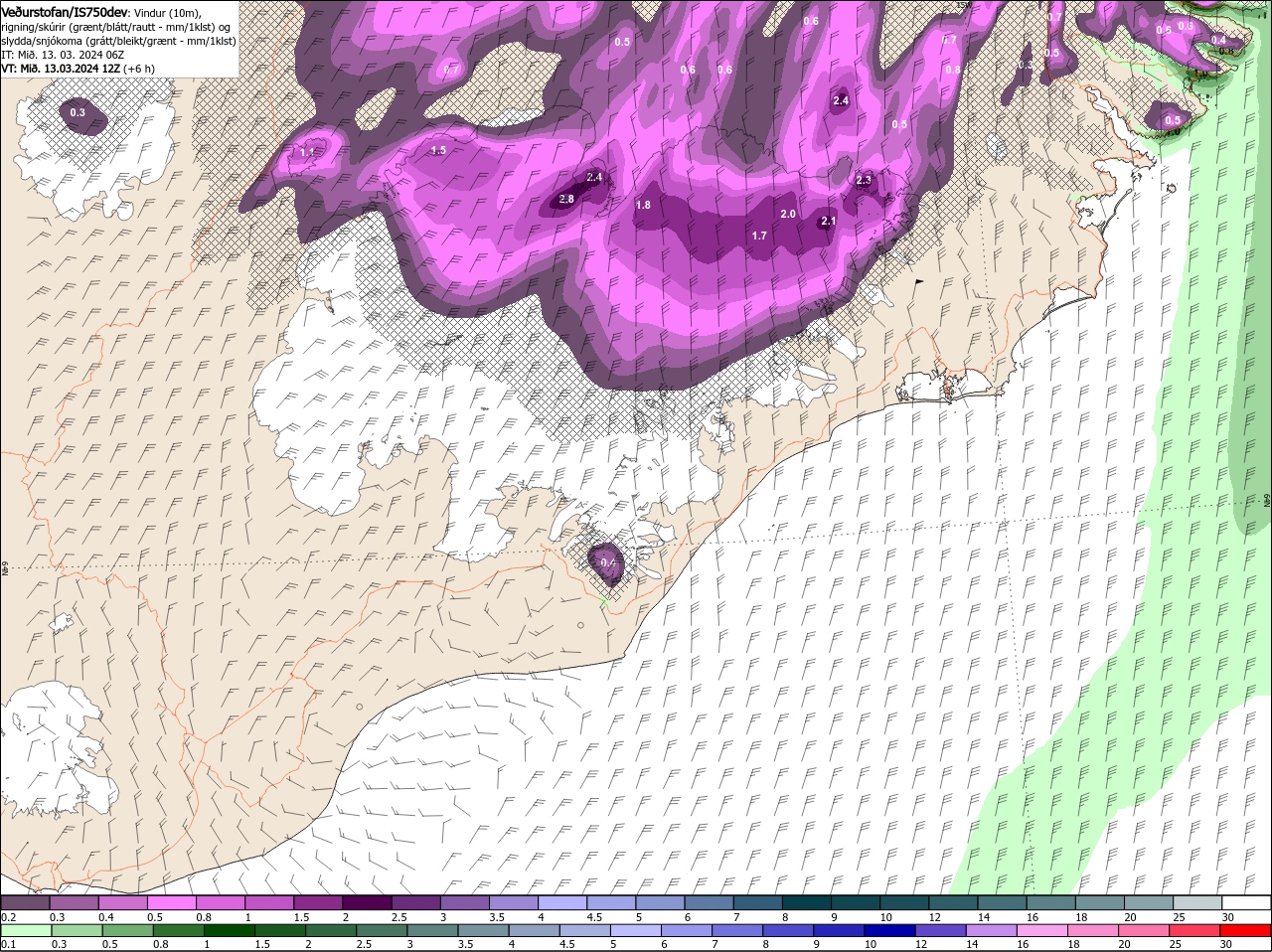Click the 1.8 precipitation value on the map
Image resolution: width=1272 pixels, height=952 pixels.
(x=643, y=205)
